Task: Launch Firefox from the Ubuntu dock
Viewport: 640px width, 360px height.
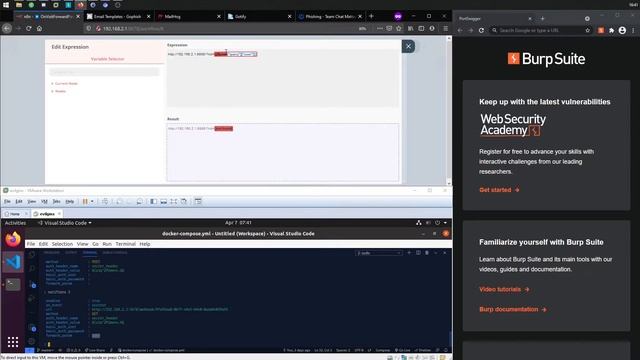Action: (x=13, y=239)
